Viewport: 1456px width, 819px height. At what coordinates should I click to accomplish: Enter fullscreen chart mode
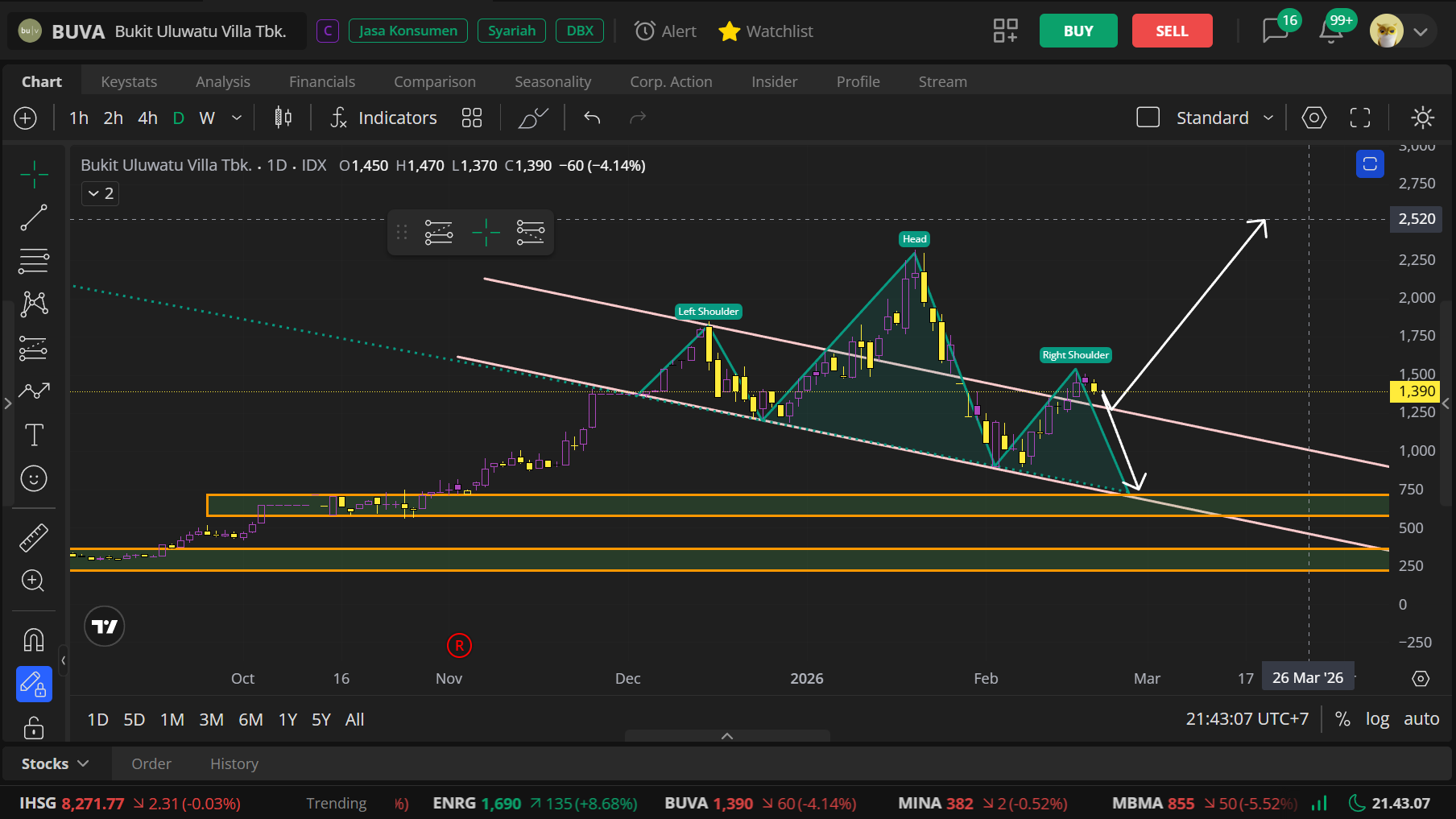click(x=1360, y=118)
